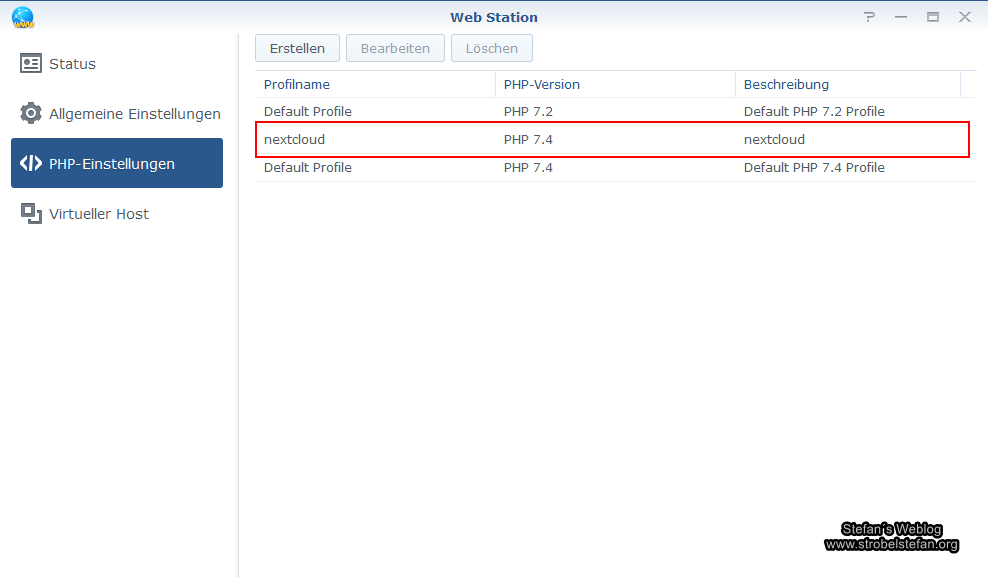Click the Bearbeiten button
The width and height of the screenshot is (988, 577).
(395, 47)
